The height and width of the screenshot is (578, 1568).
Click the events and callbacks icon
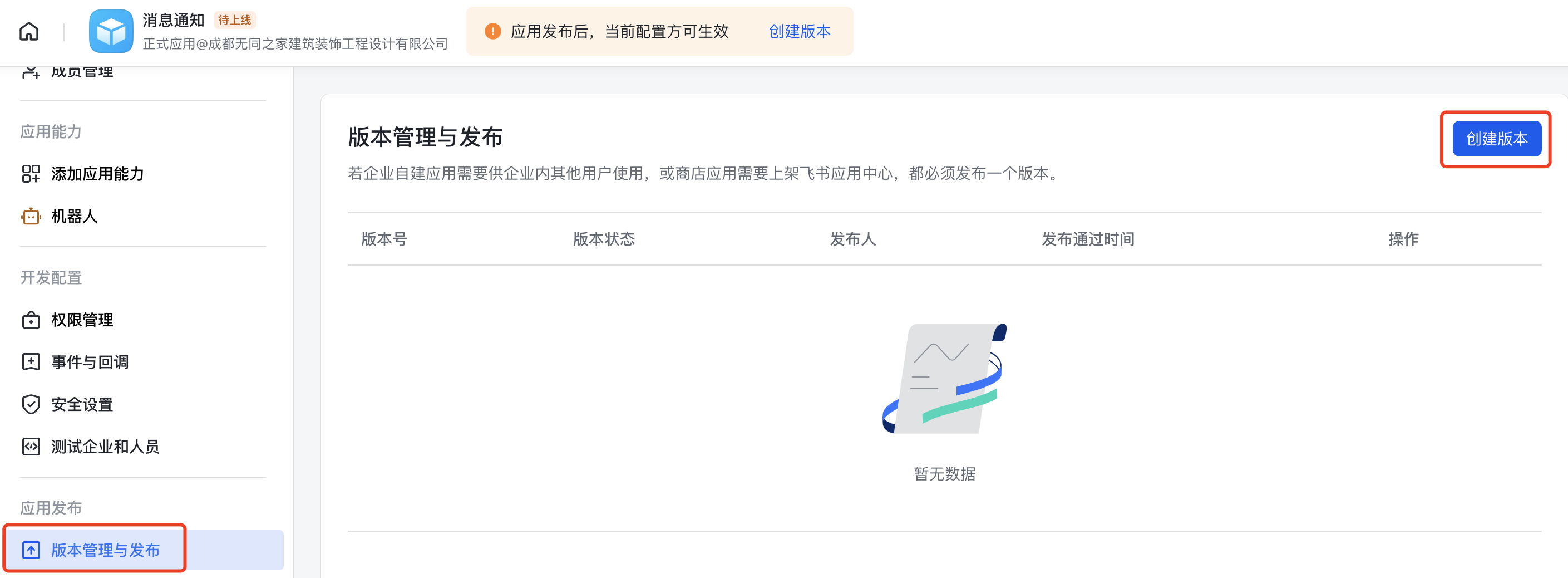pyautogui.click(x=31, y=362)
